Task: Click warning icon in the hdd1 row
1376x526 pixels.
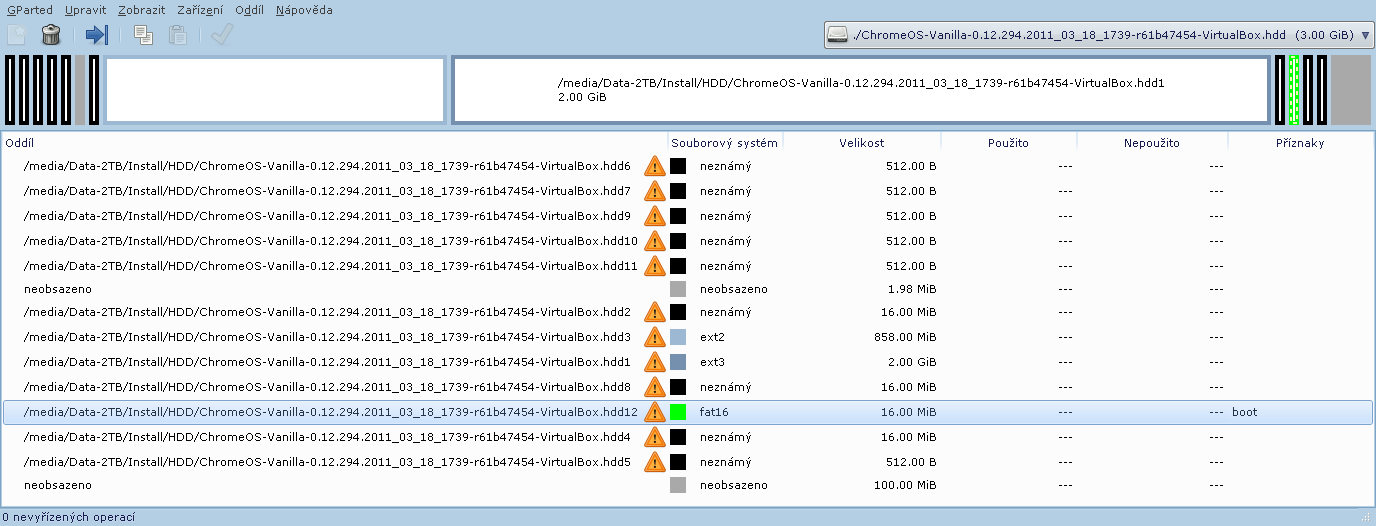Action: pyautogui.click(x=654, y=362)
